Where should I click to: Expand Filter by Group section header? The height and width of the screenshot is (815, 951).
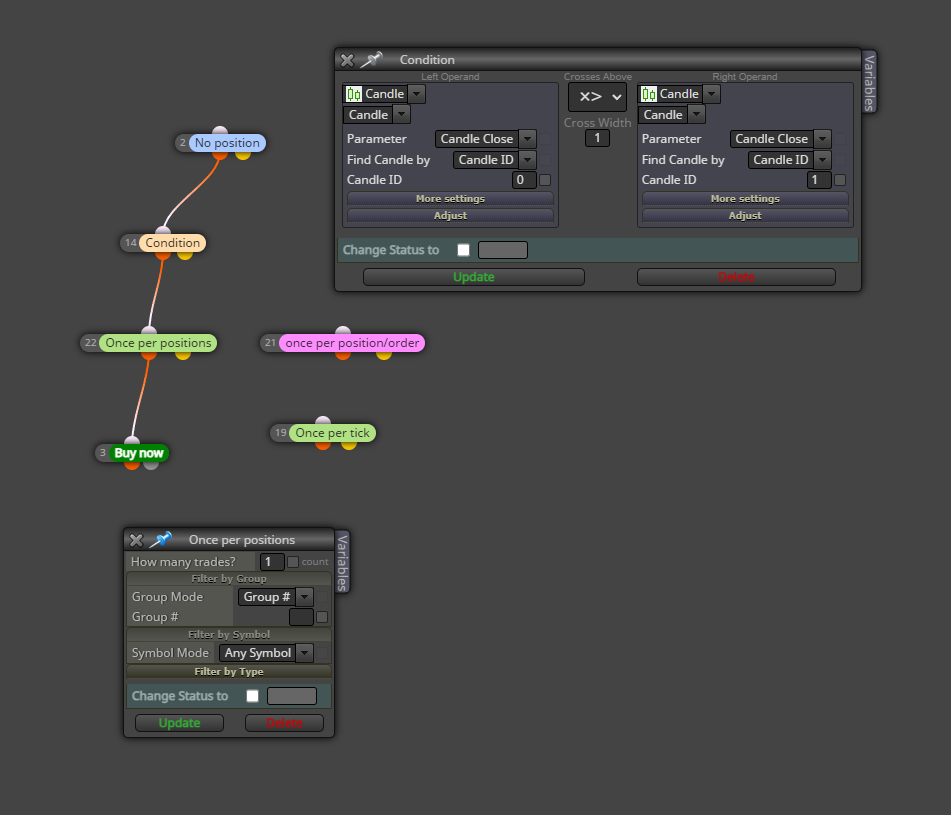click(229, 579)
